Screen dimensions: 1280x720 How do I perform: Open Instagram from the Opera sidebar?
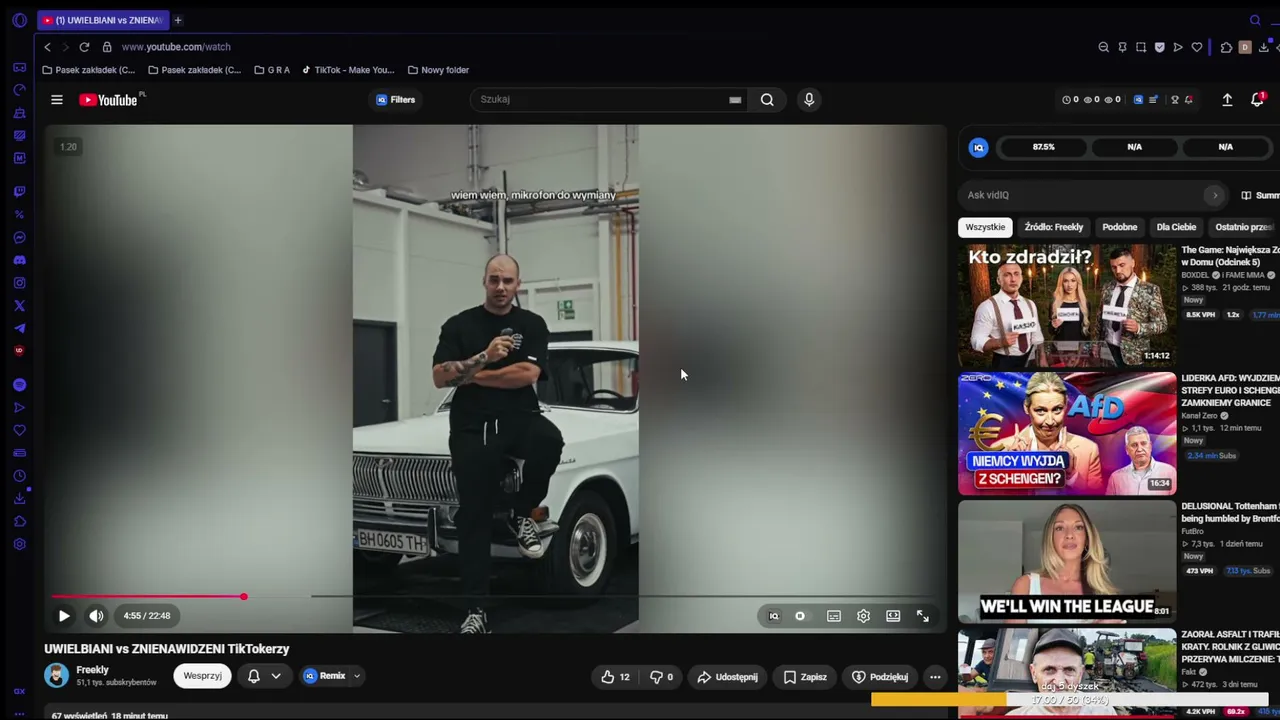19,283
